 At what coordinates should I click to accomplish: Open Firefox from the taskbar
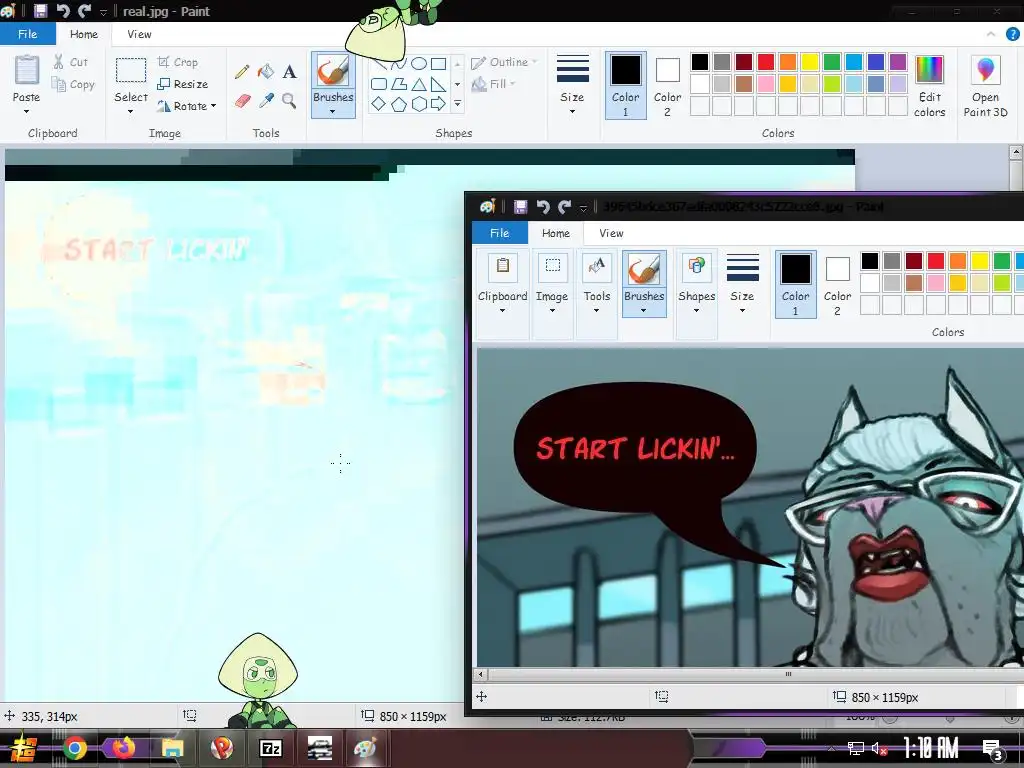coord(123,748)
